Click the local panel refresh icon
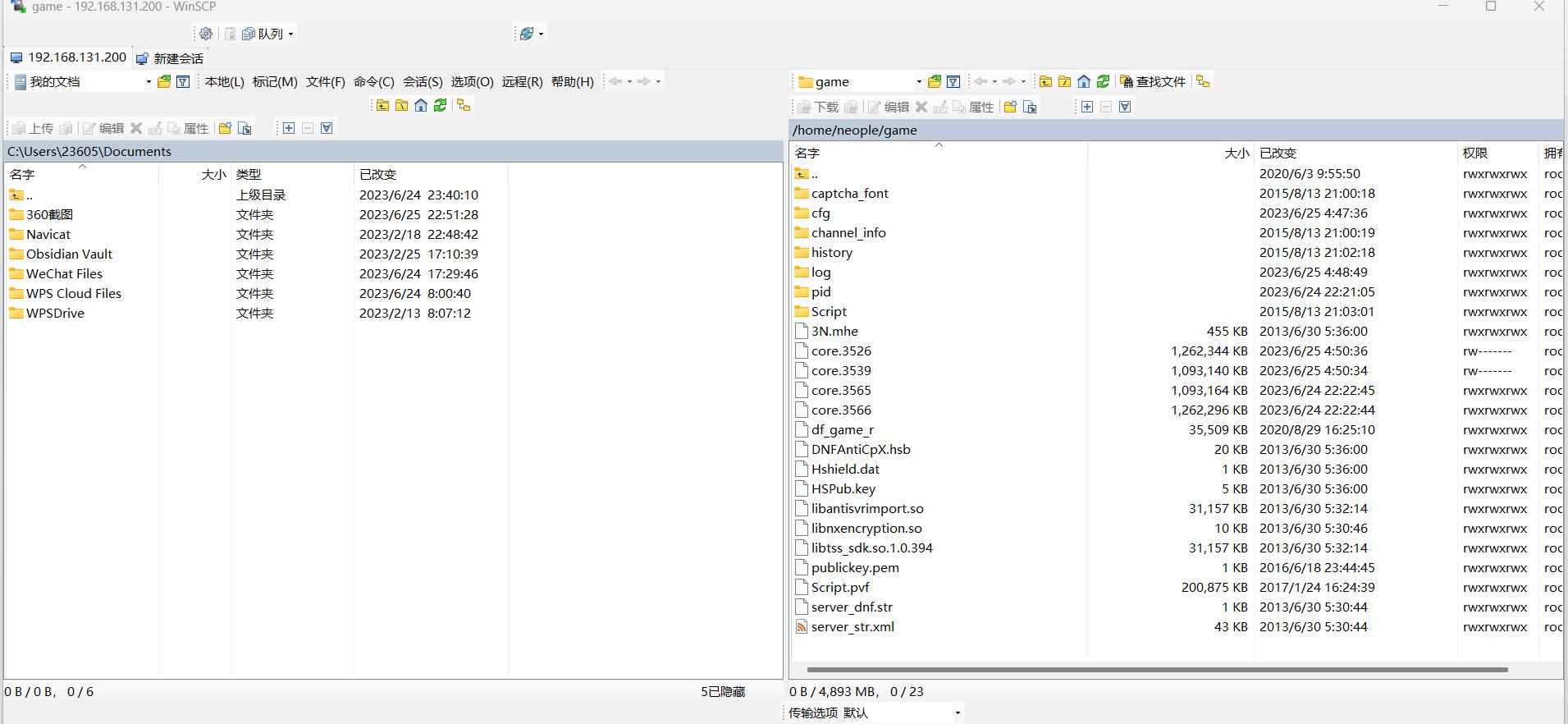Viewport: 1568px width, 724px height. (441, 105)
